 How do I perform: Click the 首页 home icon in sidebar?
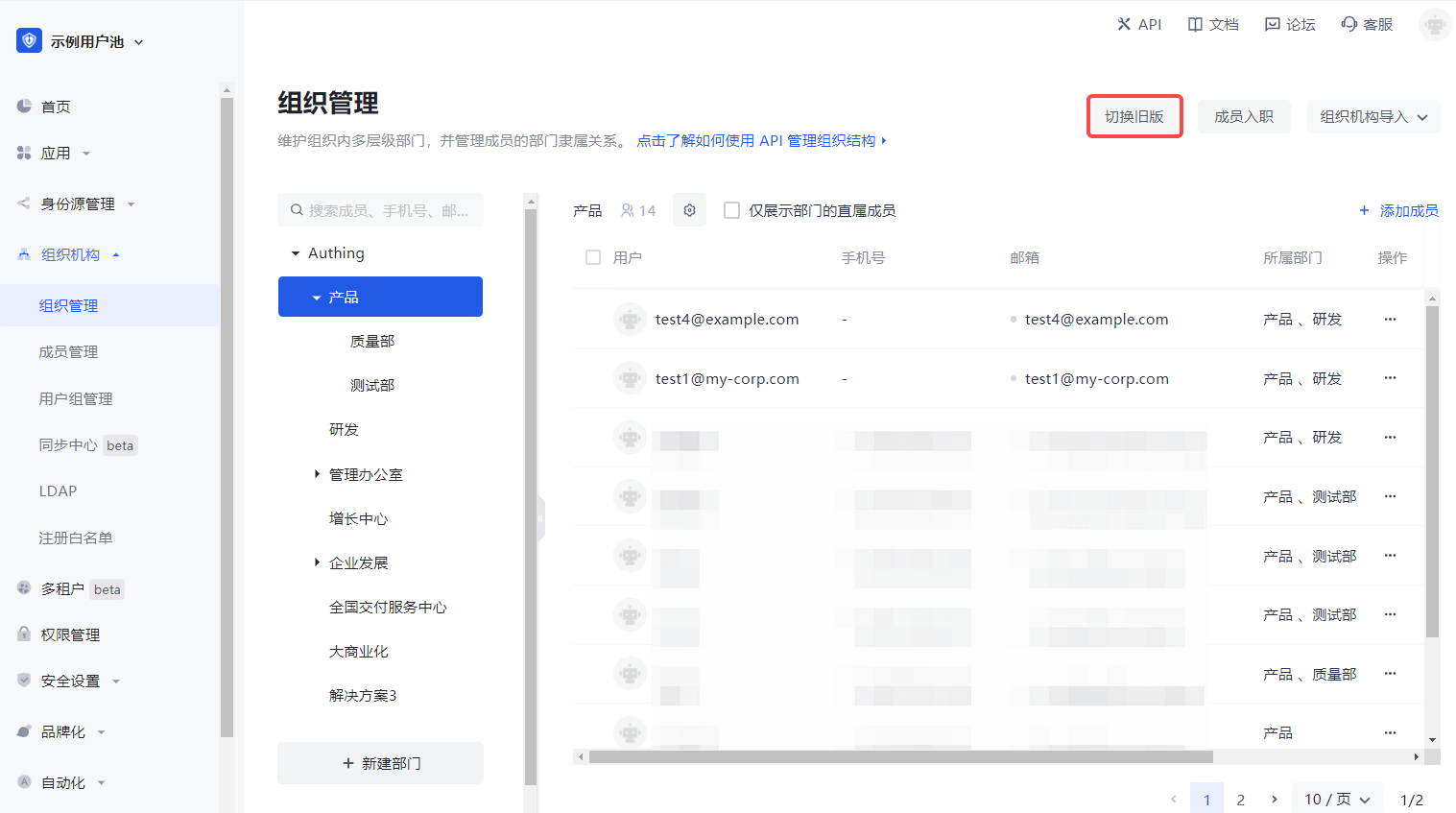tap(24, 107)
